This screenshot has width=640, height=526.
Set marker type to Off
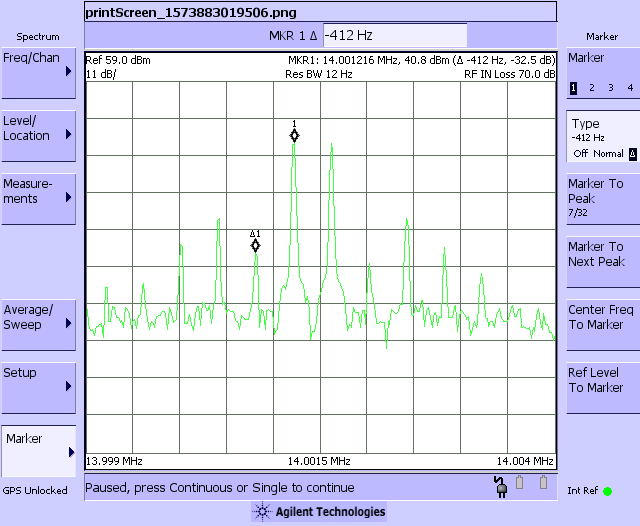[580, 153]
